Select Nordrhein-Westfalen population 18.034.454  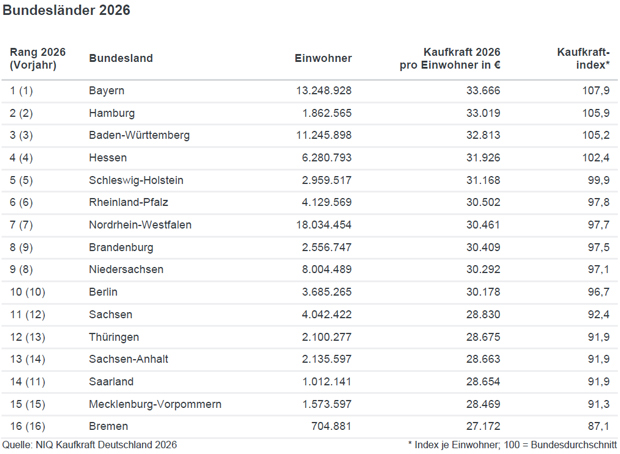[x=319, y=225]
